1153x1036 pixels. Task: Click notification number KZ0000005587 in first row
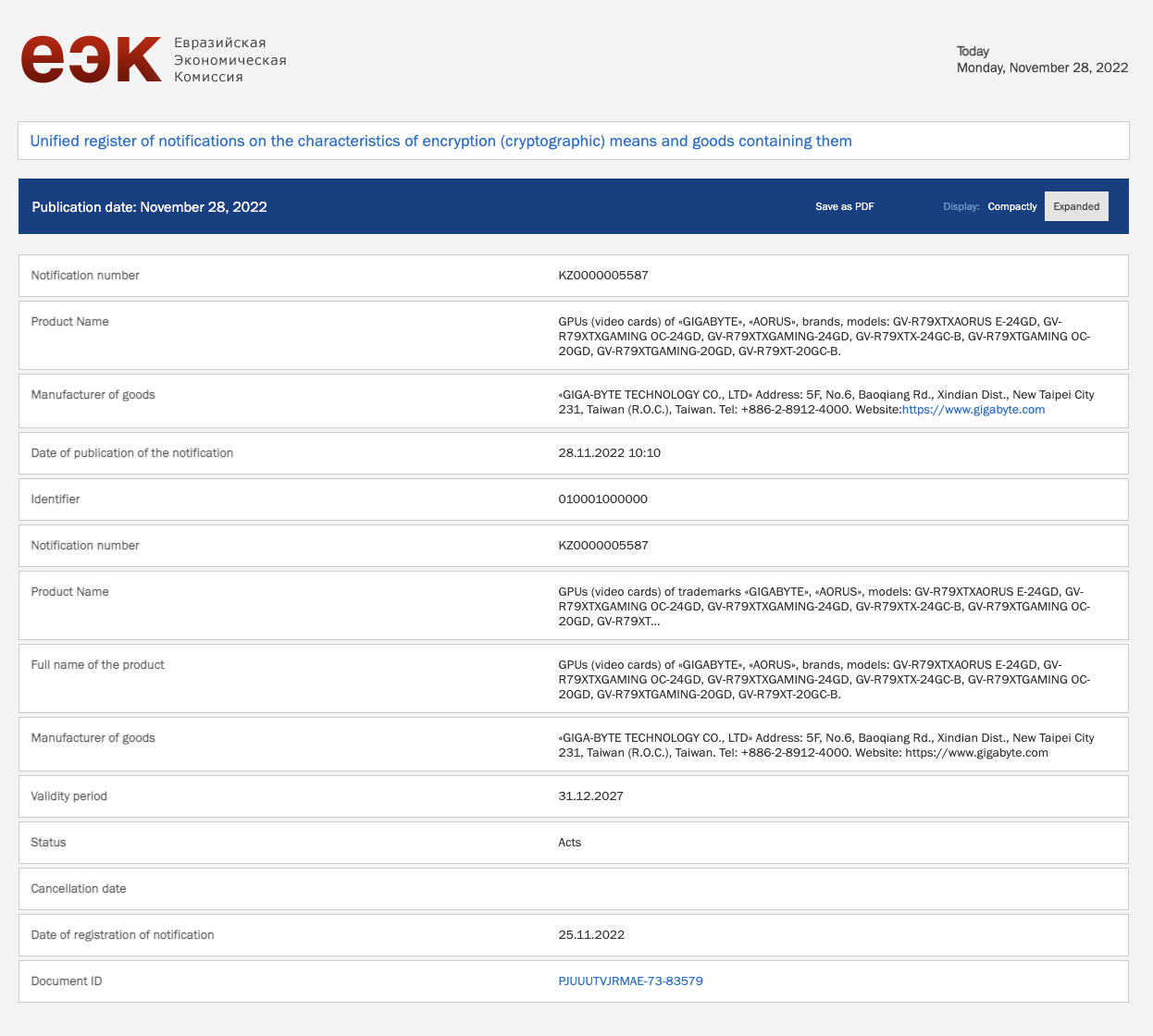pyautogui.click(x=603, y=276)
